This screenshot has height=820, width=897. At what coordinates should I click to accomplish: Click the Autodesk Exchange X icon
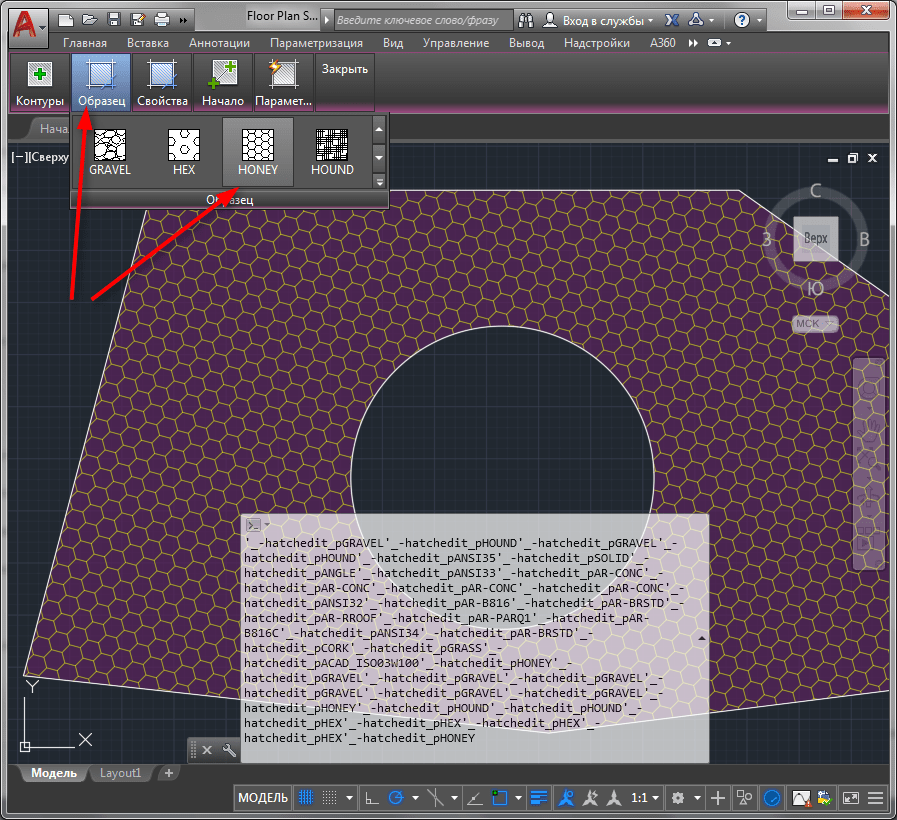click(672, 21)
